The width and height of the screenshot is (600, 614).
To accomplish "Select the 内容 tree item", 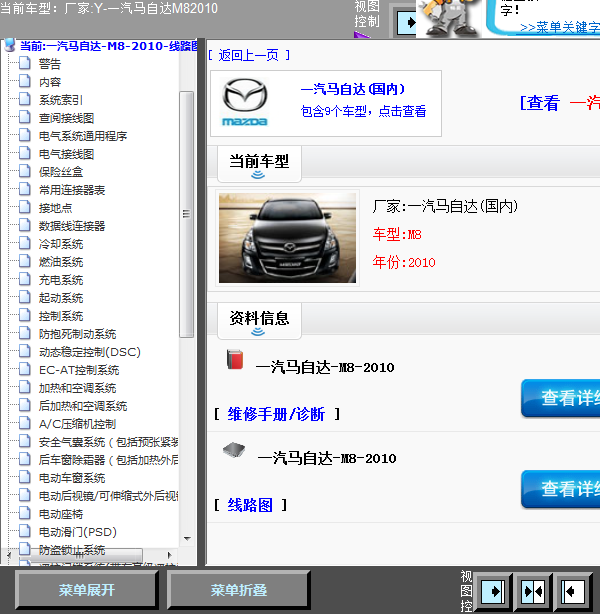I will (x=50, y=82).
